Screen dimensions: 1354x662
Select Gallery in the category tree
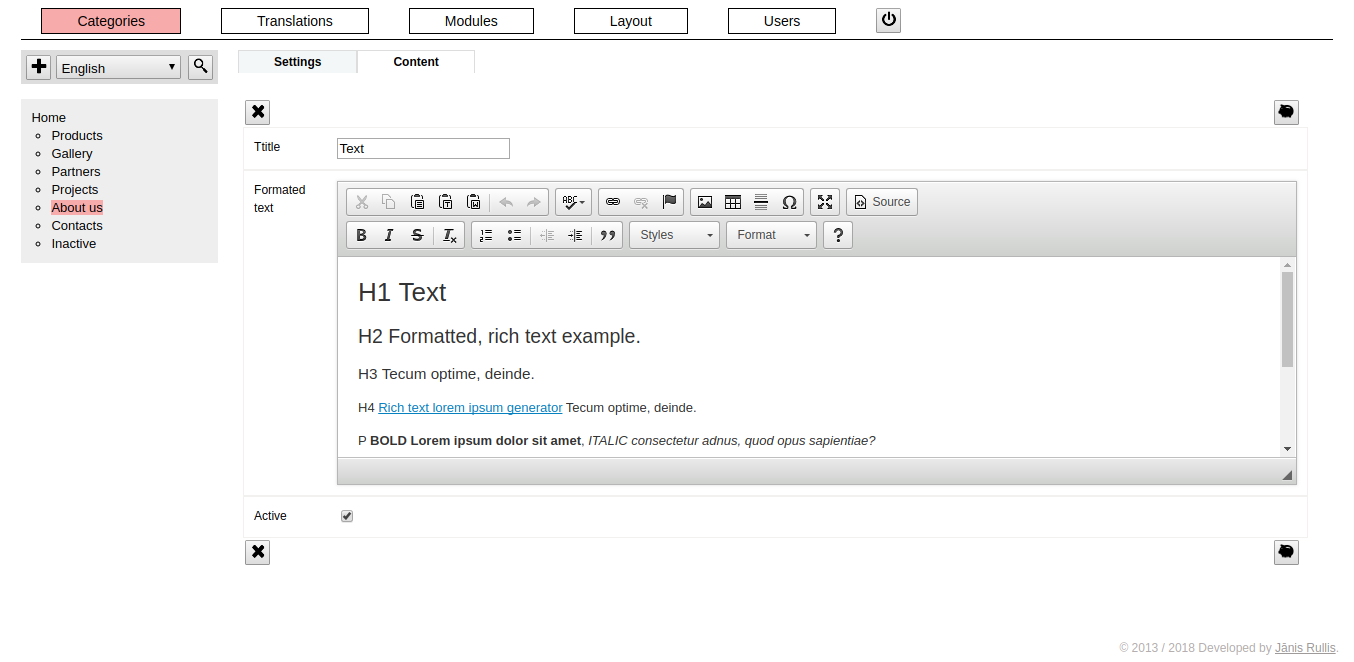coord(72,154)
